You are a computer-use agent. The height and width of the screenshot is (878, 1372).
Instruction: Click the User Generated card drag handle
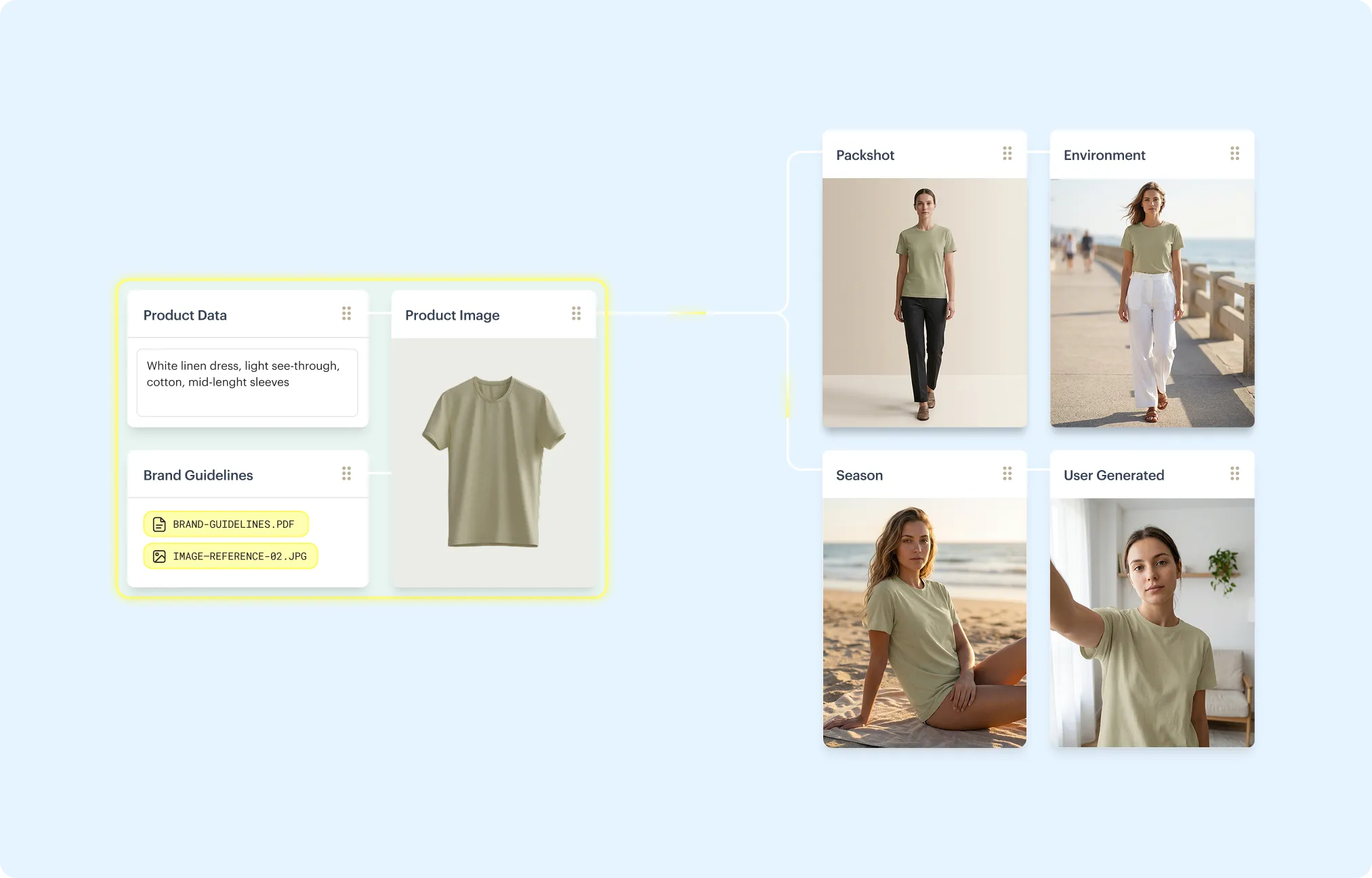(x=1234, y=474)
